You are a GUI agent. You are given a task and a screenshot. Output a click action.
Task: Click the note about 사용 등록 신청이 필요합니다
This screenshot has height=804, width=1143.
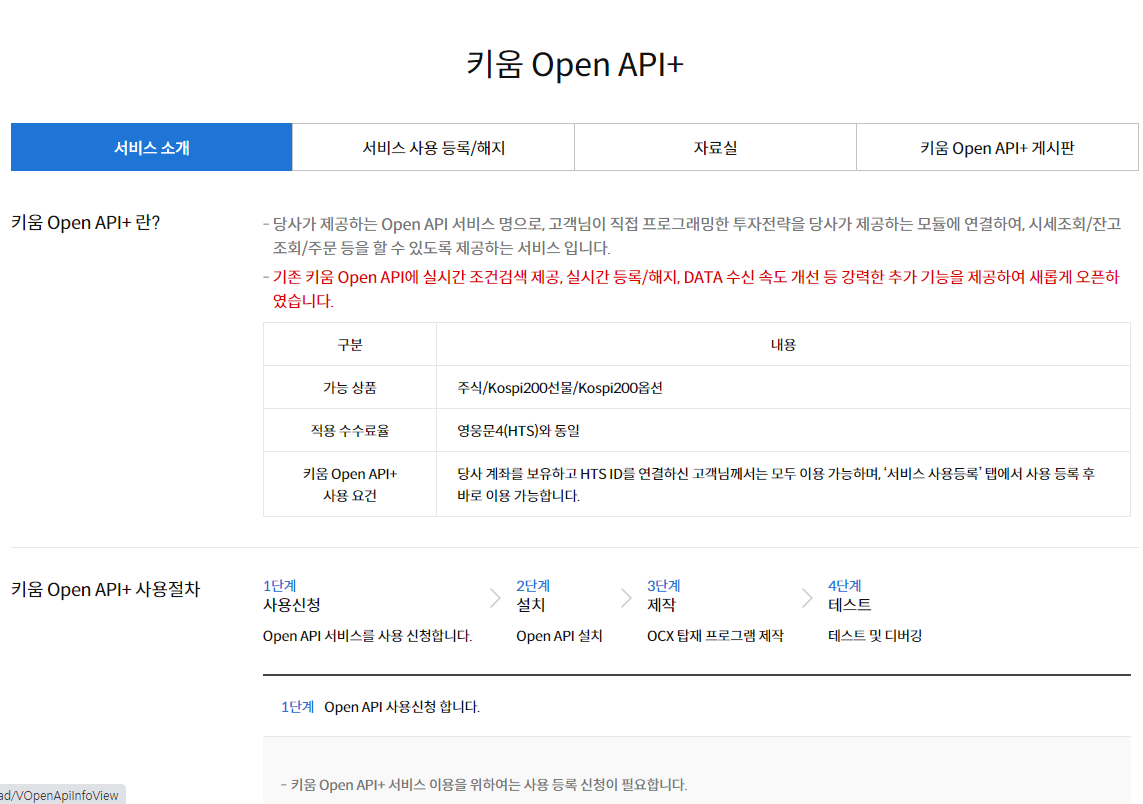pos(484,785)
